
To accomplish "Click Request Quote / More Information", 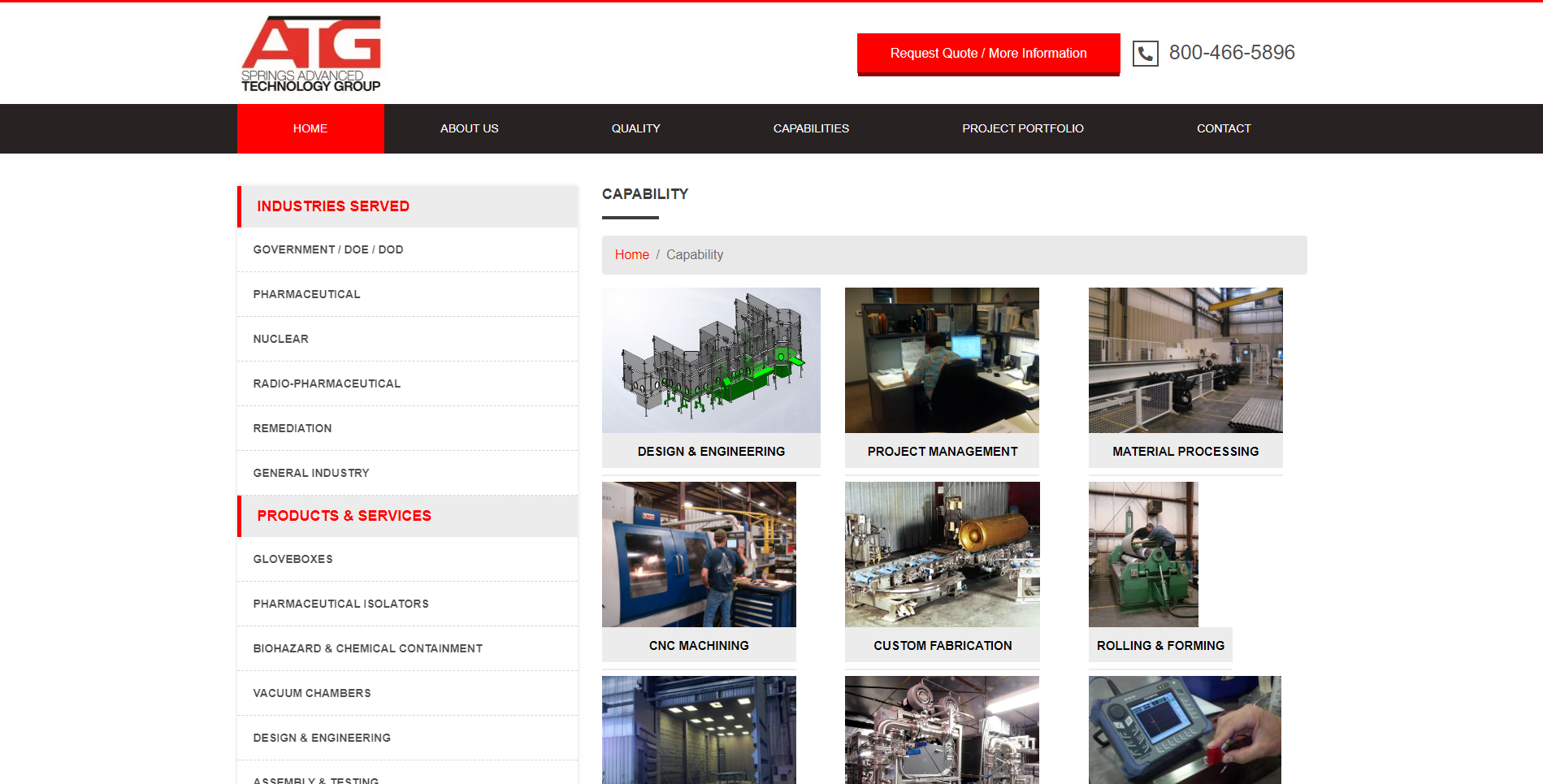I will tap(988, 53).
